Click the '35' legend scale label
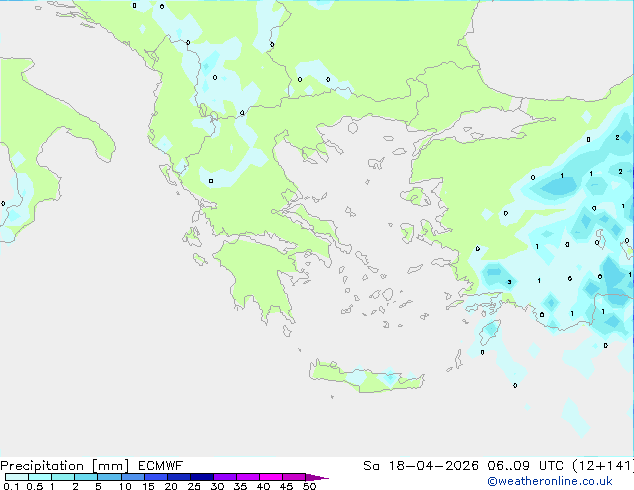Image resolution: width=634 pixels, height=490 pixels. [240, 486]
